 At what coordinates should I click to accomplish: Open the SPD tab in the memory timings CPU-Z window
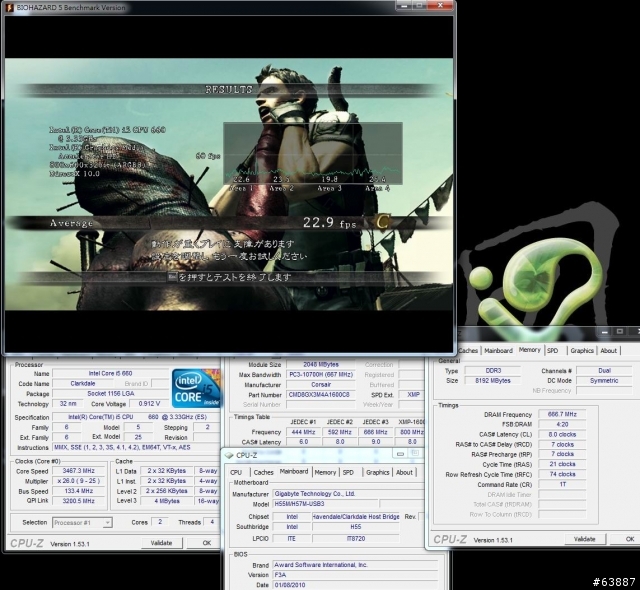[552, 350]
